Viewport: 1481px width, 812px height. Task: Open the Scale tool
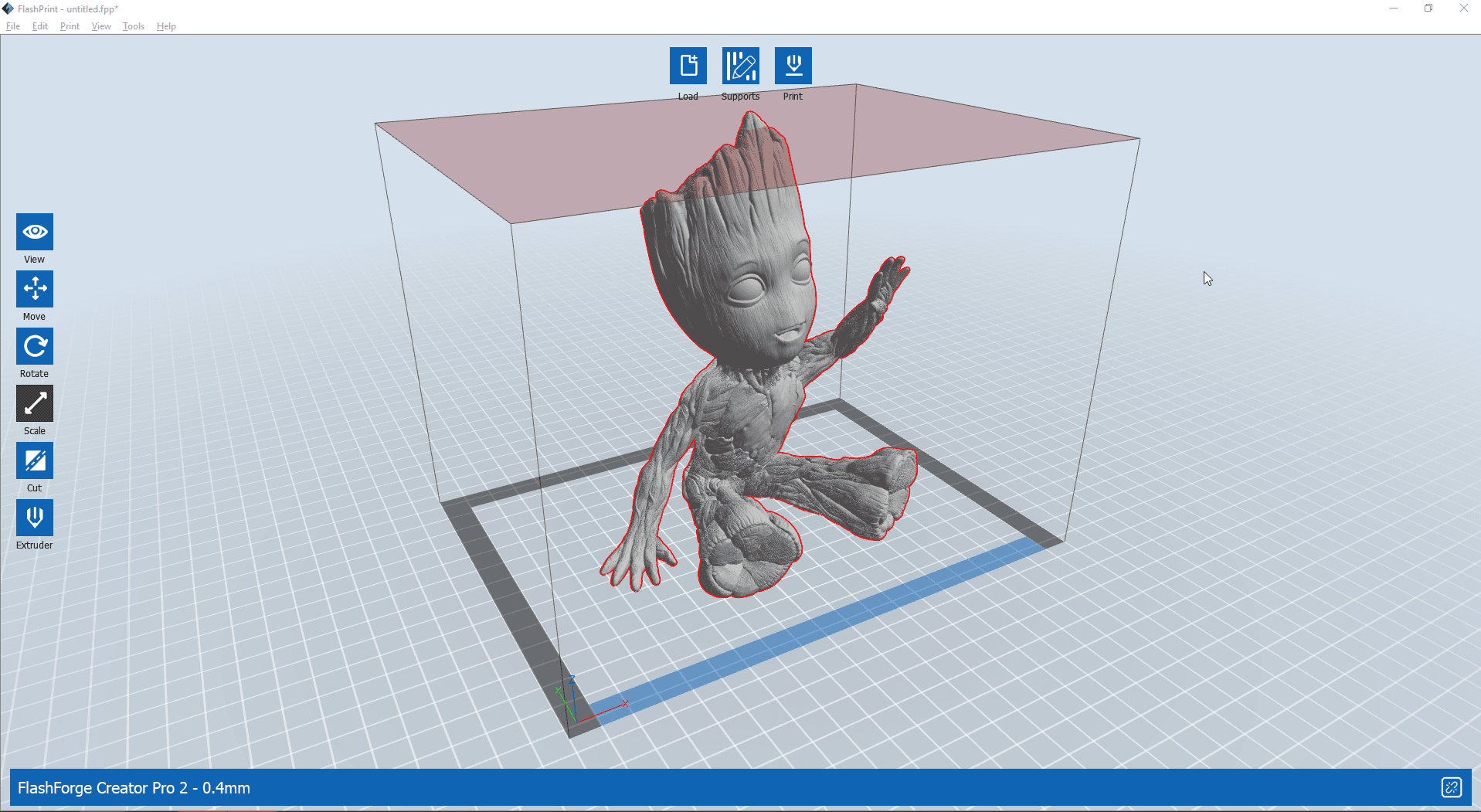click(34, 403)
